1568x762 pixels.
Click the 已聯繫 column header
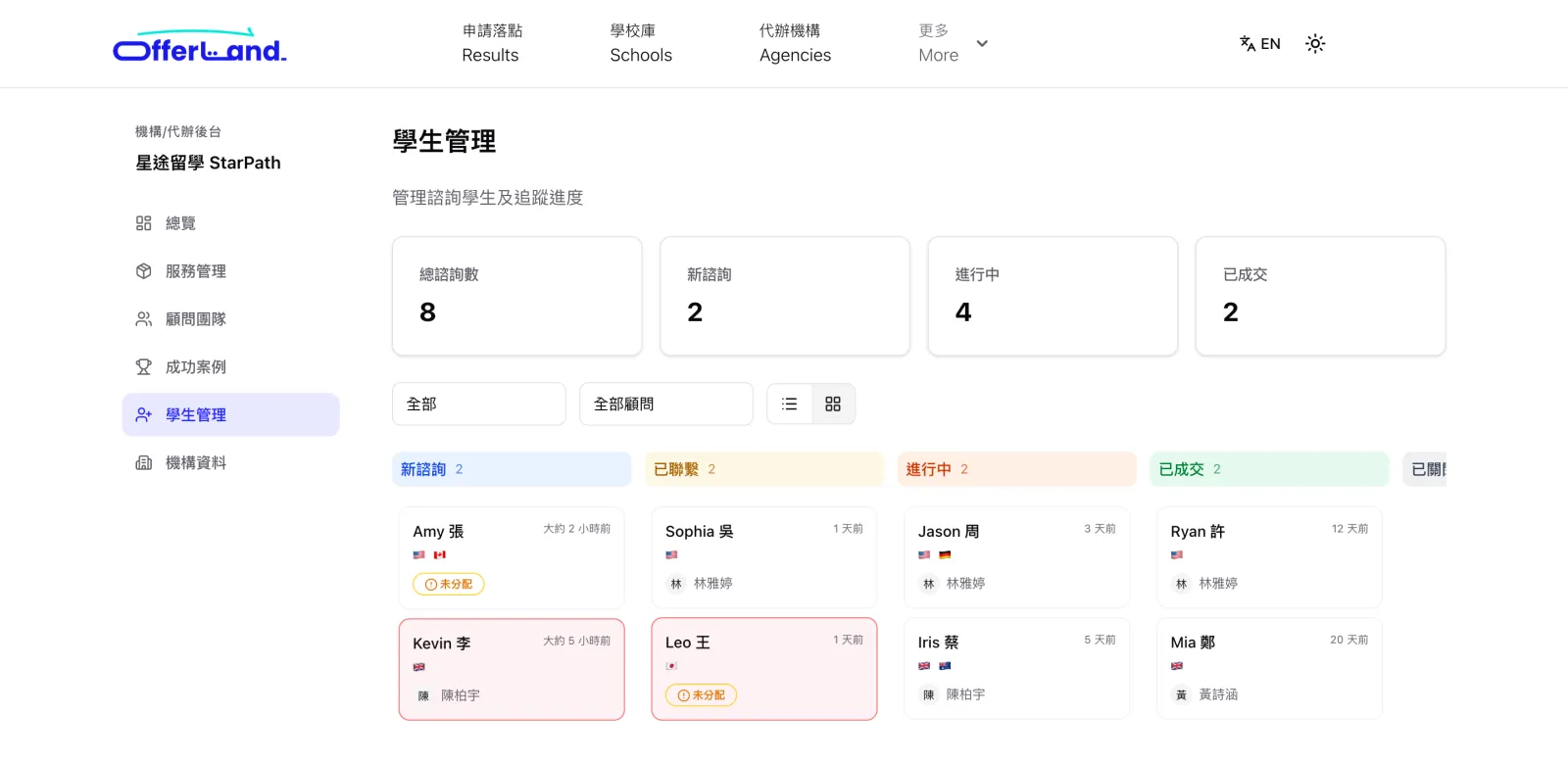coord(764,469)
